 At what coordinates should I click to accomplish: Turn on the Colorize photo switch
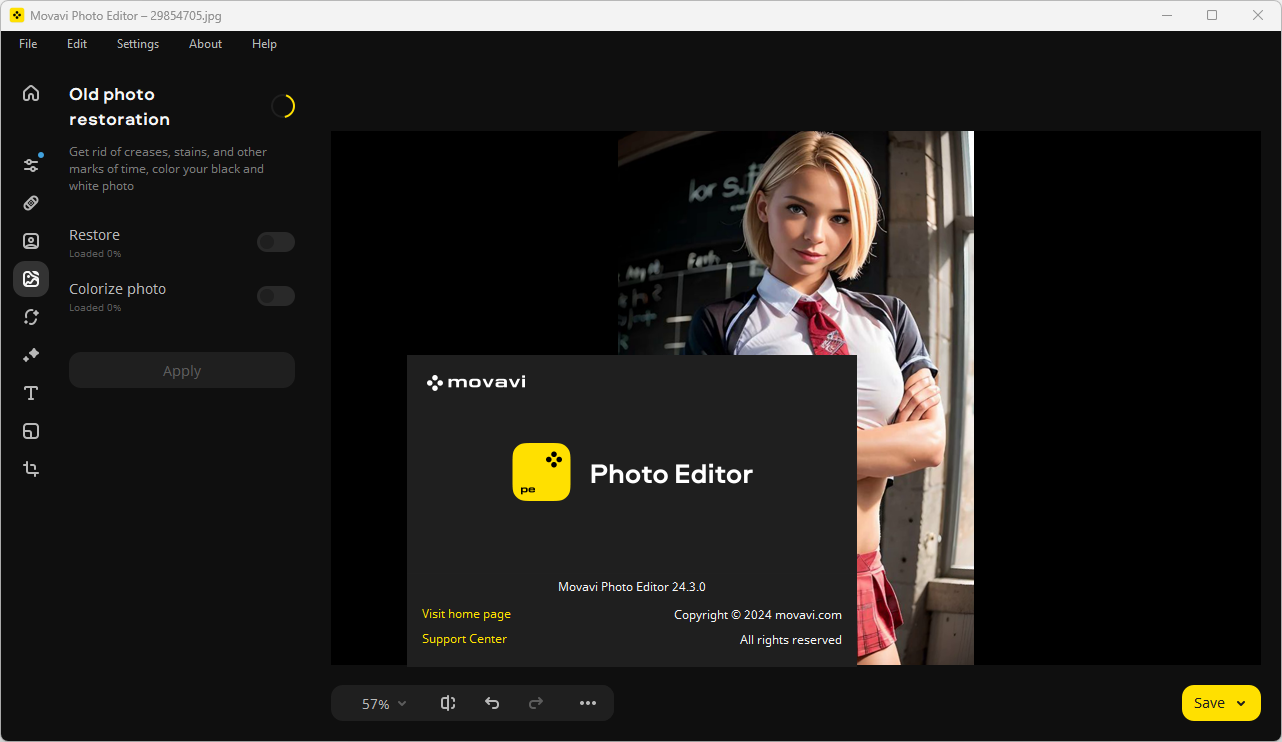(276, 296)
